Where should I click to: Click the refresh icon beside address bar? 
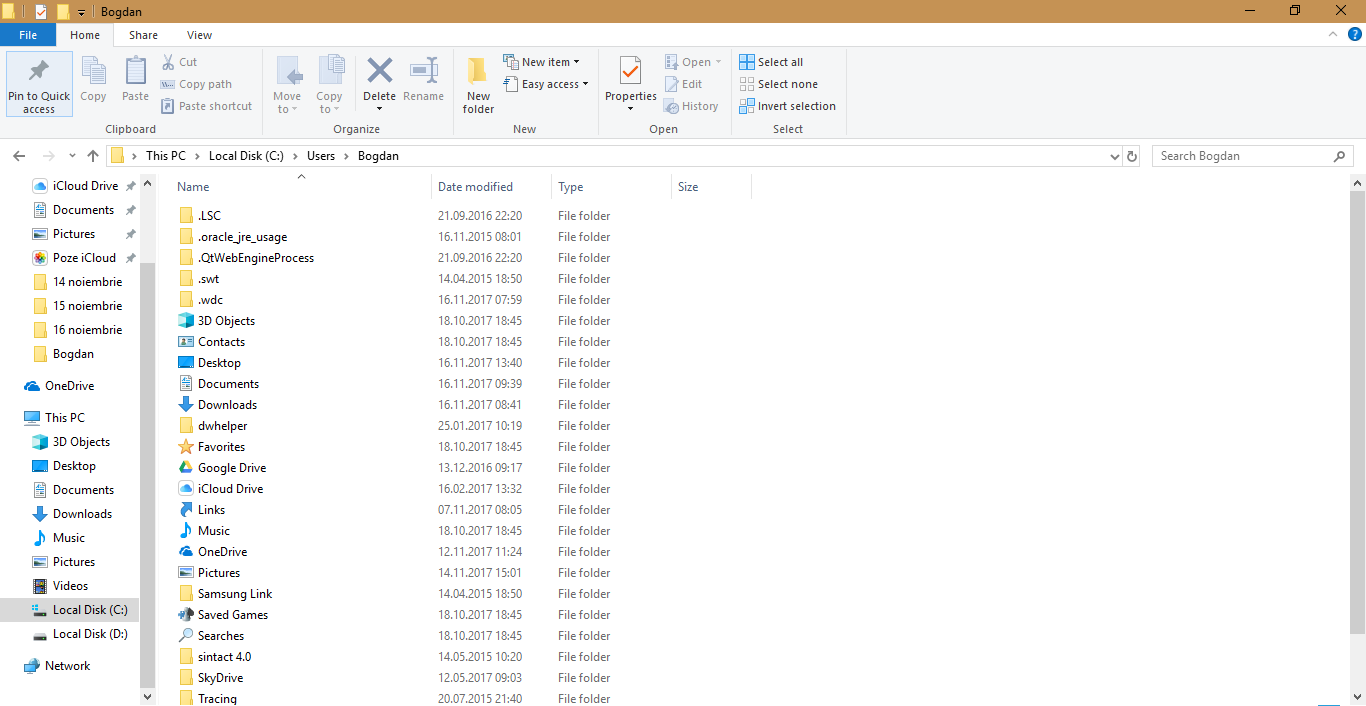1132,156
